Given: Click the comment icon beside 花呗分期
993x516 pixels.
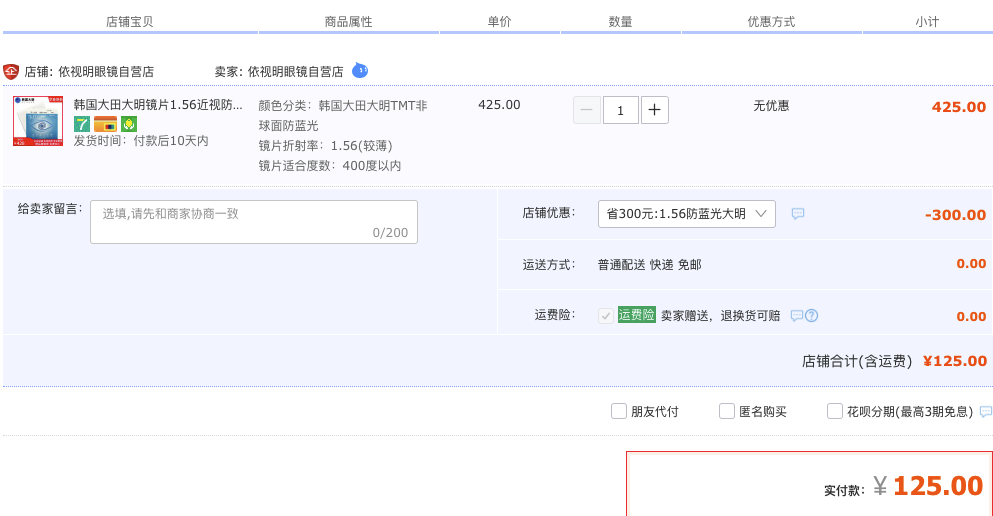Looking at the screenshot, I should (986, 412).
